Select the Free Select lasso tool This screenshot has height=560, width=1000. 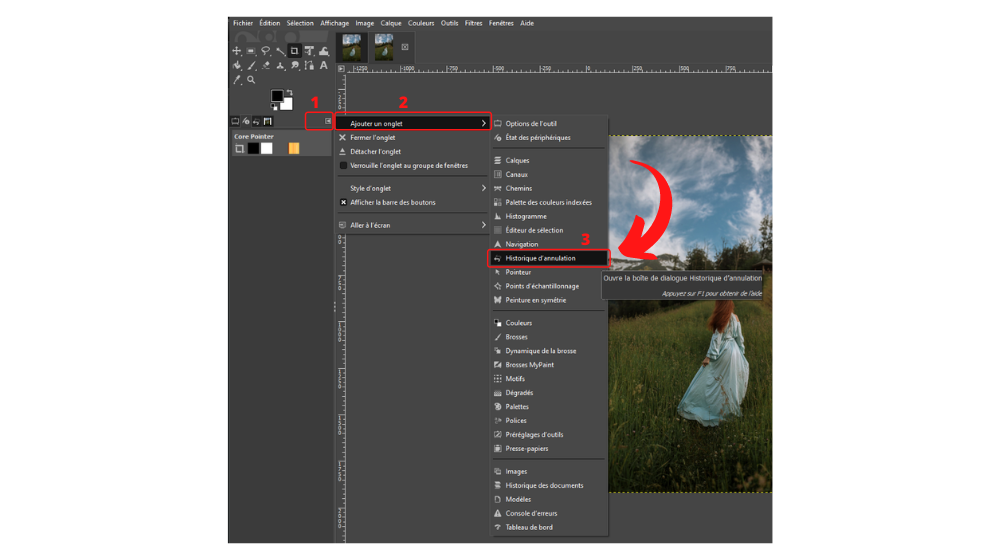[265, 51]
